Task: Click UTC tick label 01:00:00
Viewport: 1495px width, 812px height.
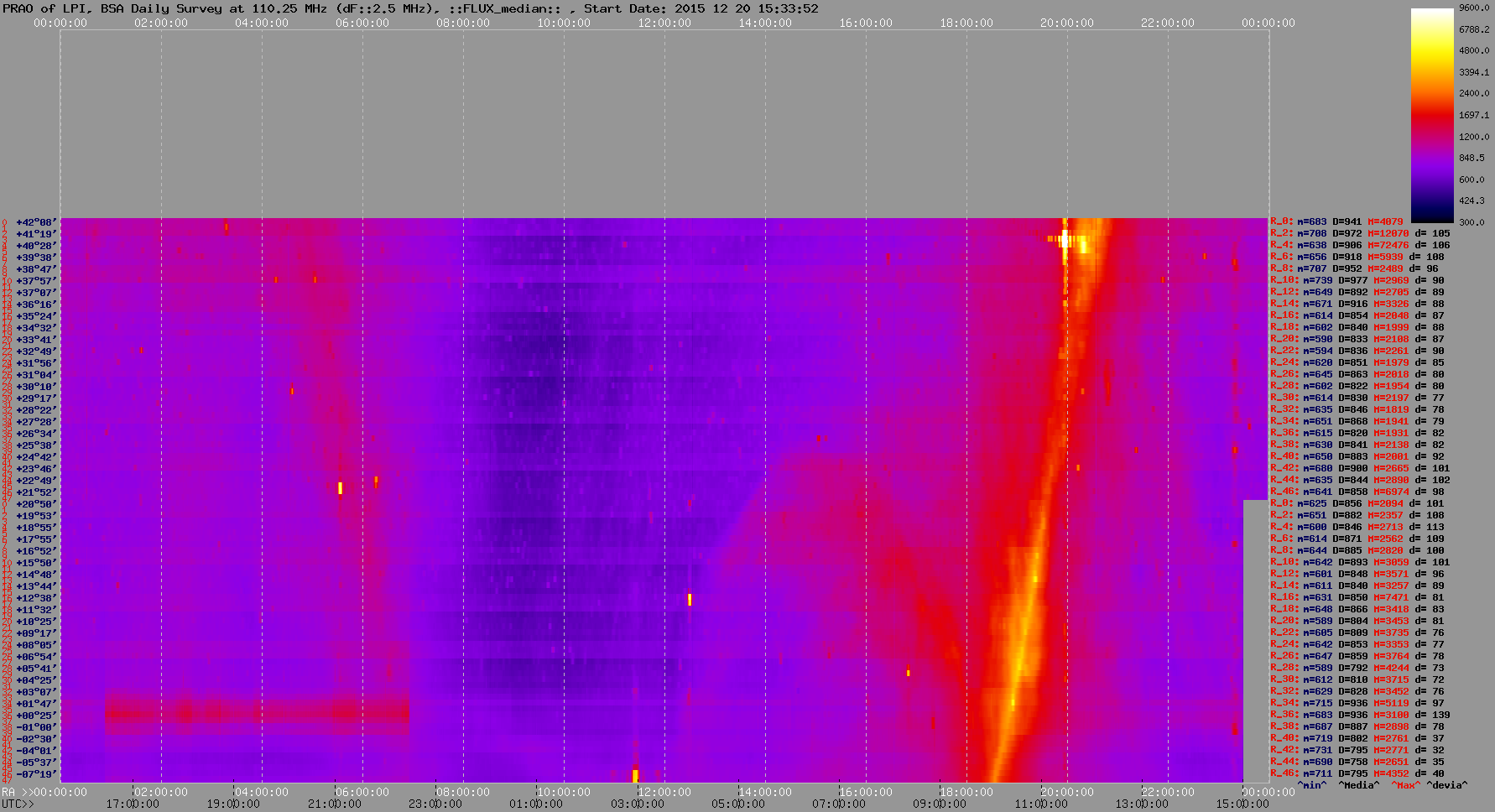Action: pos(536,804)
